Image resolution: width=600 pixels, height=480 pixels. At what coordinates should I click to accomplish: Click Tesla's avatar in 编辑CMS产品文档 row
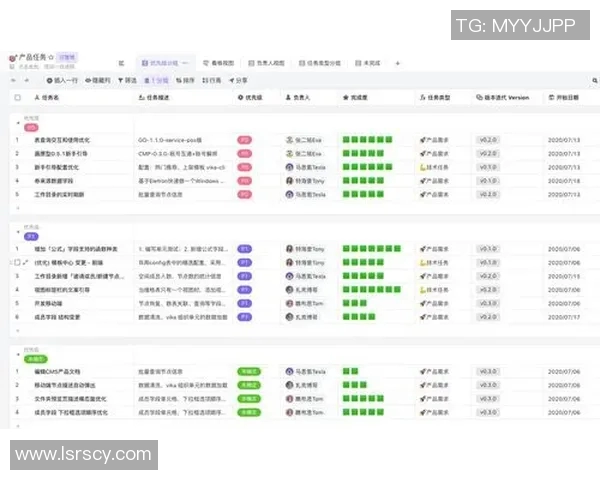tap(289, 371)
